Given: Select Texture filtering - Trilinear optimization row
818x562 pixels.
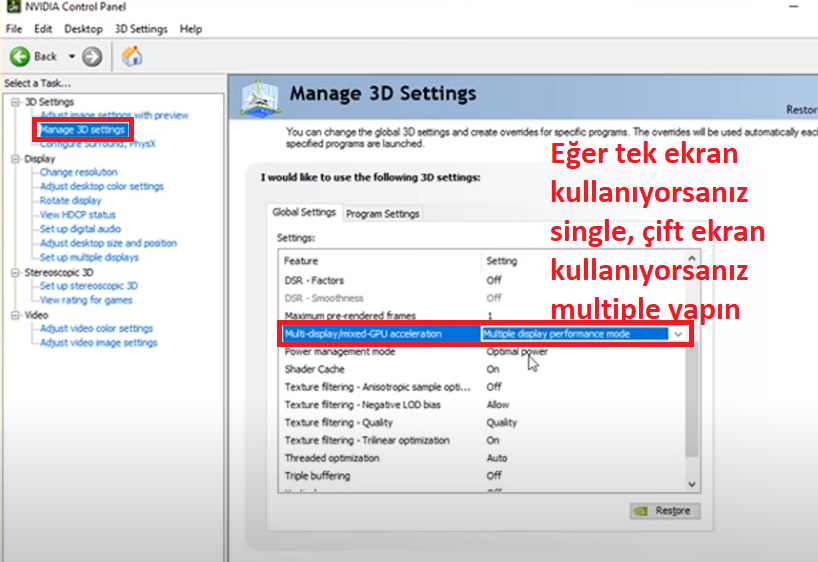Looking at the screenshot, I should [483, 440].
